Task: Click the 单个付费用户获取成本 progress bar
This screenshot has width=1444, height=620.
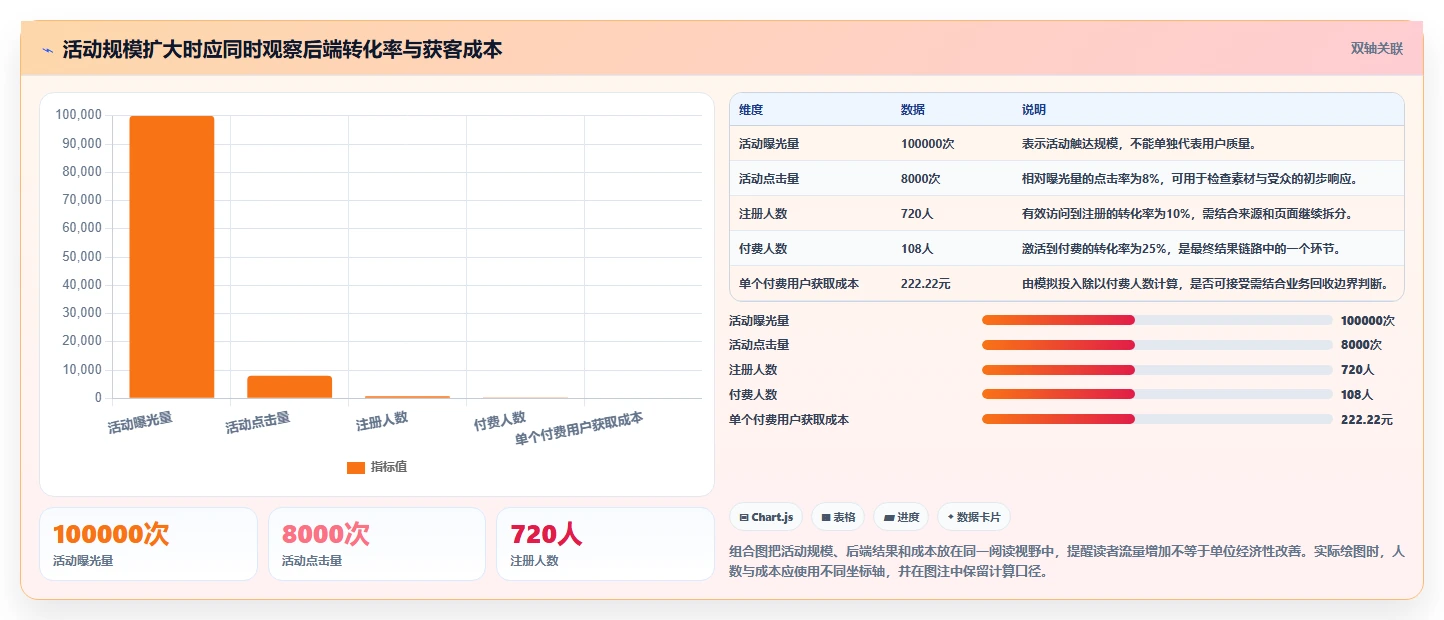Action: tap(1157, 419)
